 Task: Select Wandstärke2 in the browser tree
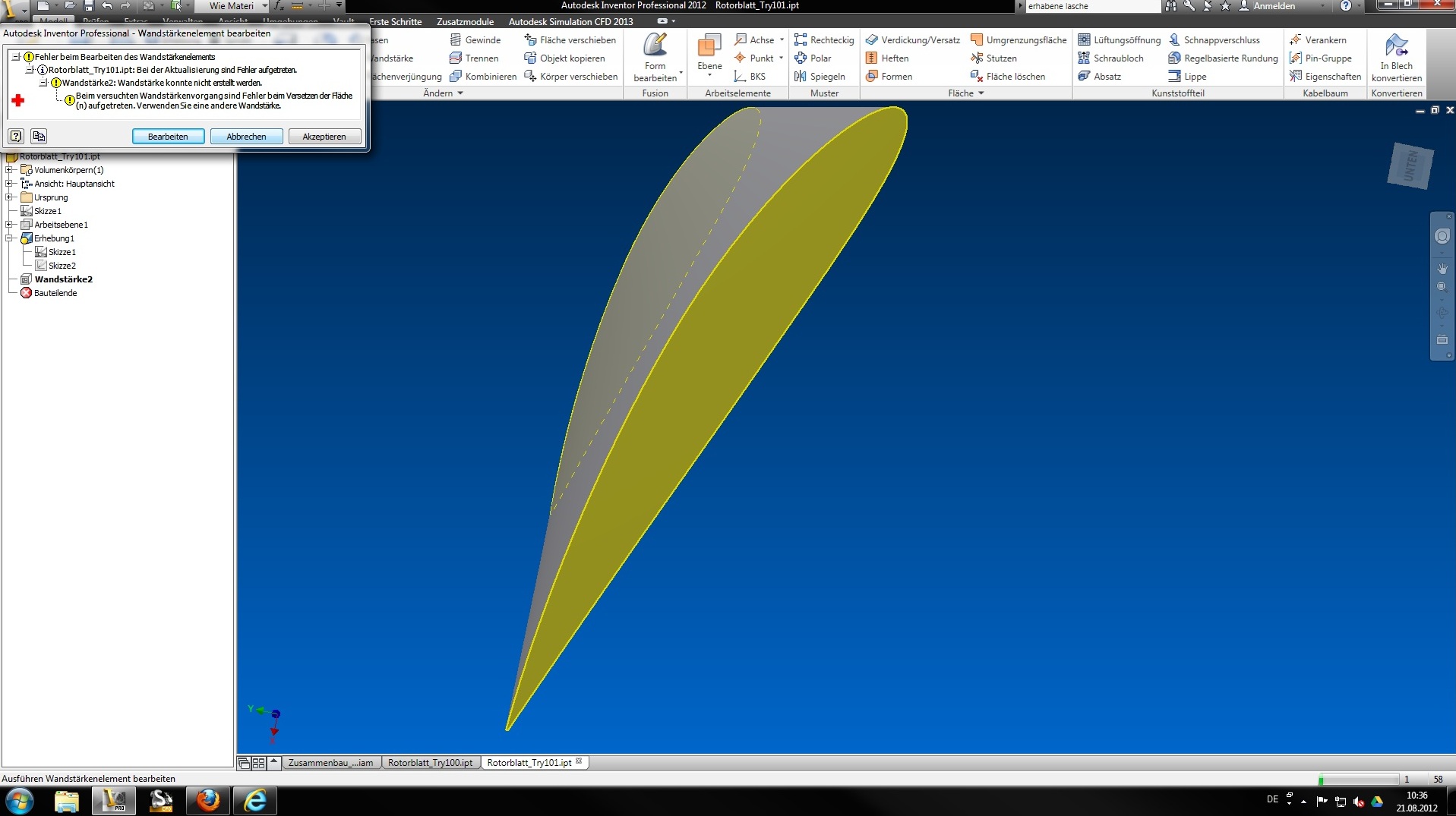pos(64,279)
